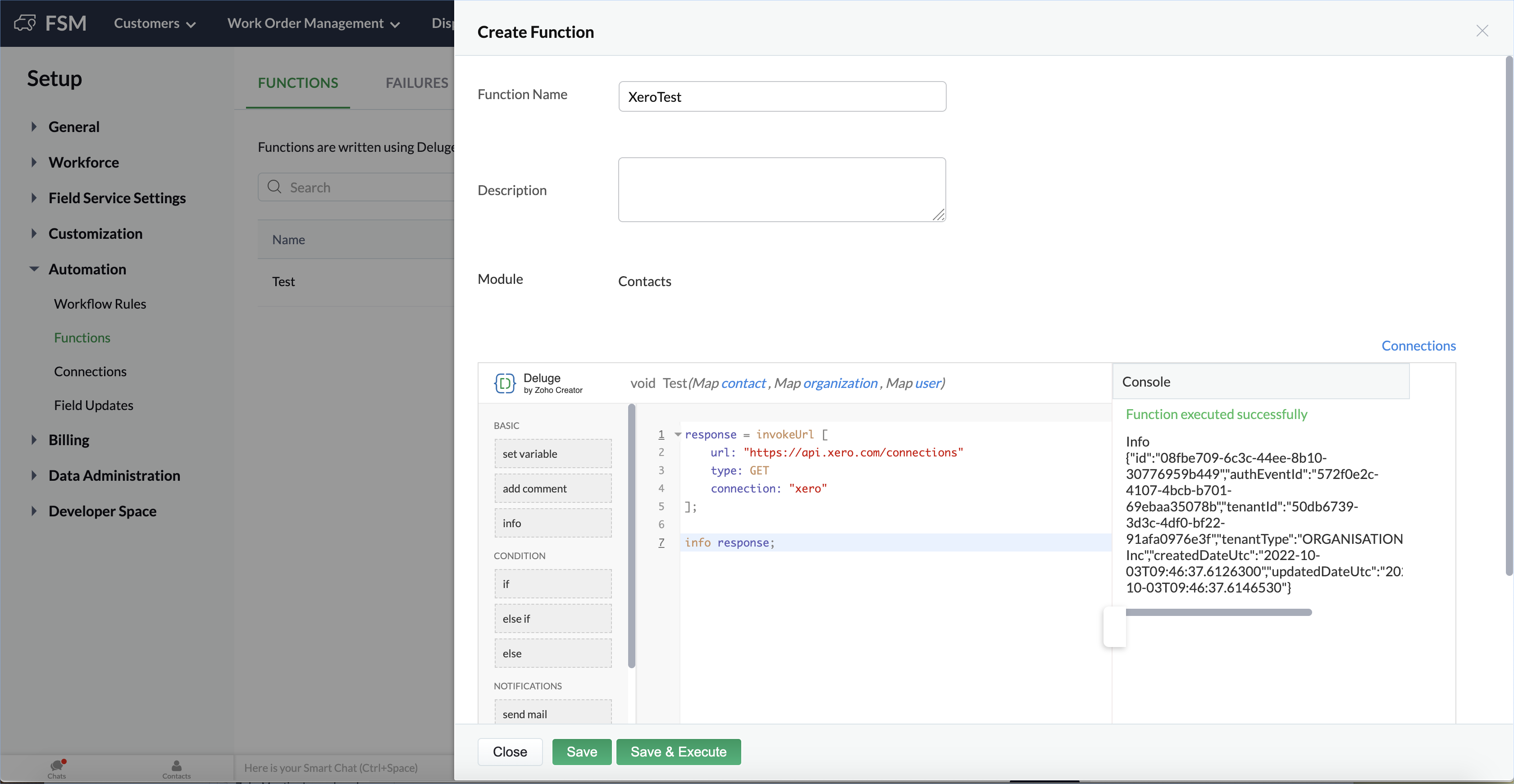The height and width of the screenshot is (784, 1514).
Task: Select Functions in the sidebar
Action: point(82,337)
